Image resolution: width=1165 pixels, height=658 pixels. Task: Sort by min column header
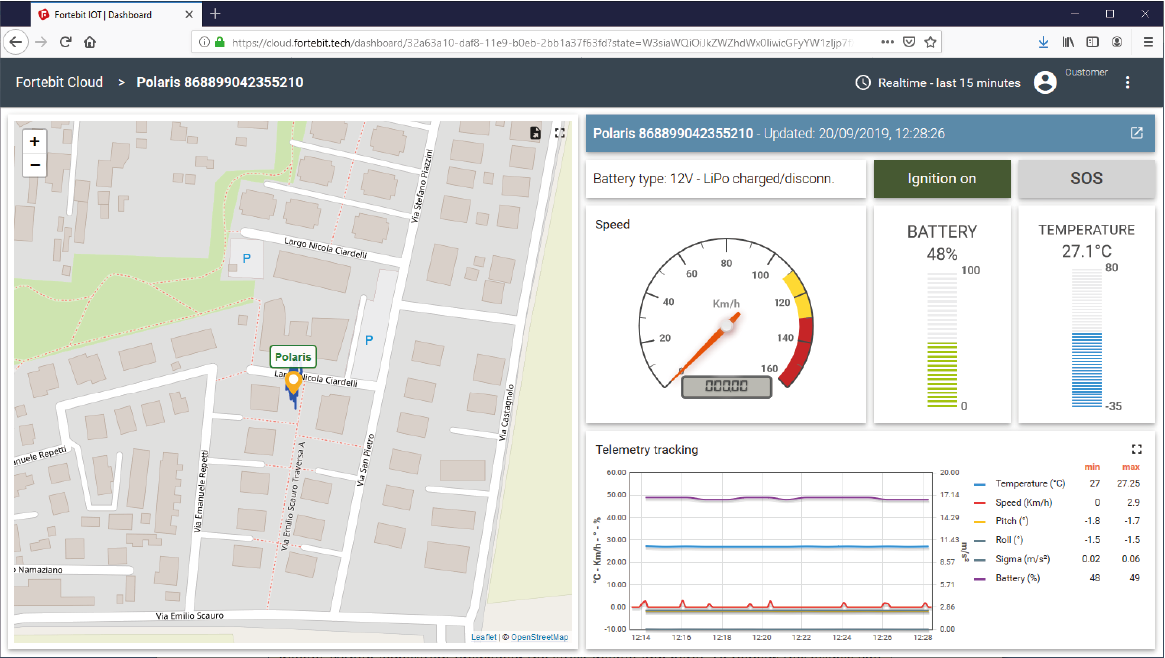(x=1092, y=467)
